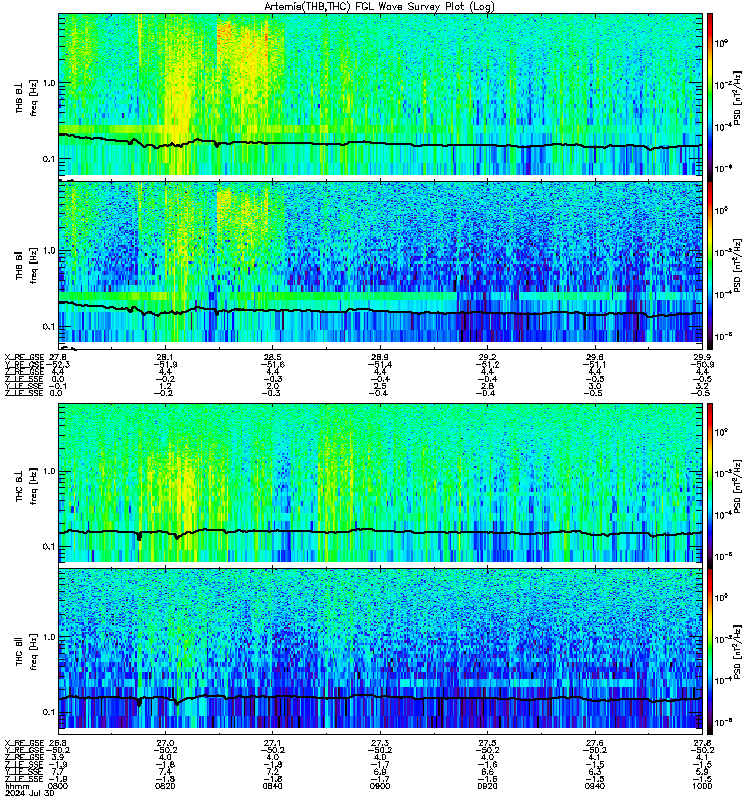The image size is (750, 800).
Task: Click the 1.0 frequency tick of THC B⊥ panel
Action: [x=50, y=470]
